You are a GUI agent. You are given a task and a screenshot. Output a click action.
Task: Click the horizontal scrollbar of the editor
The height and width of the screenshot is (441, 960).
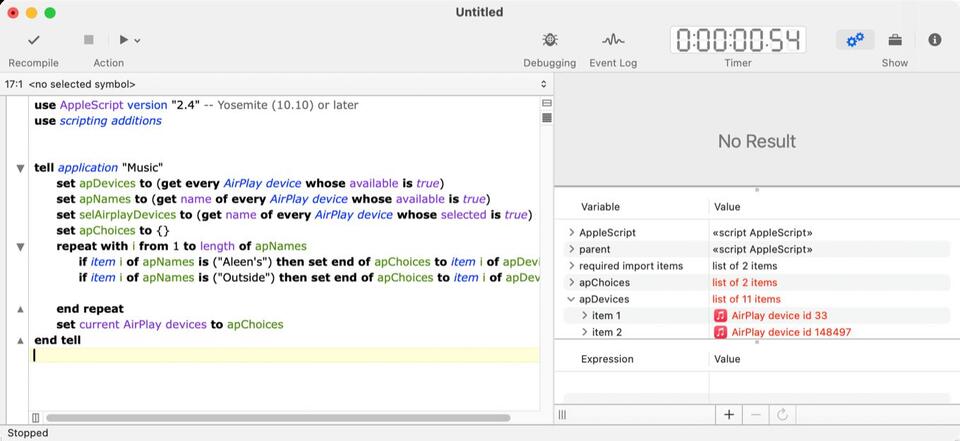click(278, 418)
